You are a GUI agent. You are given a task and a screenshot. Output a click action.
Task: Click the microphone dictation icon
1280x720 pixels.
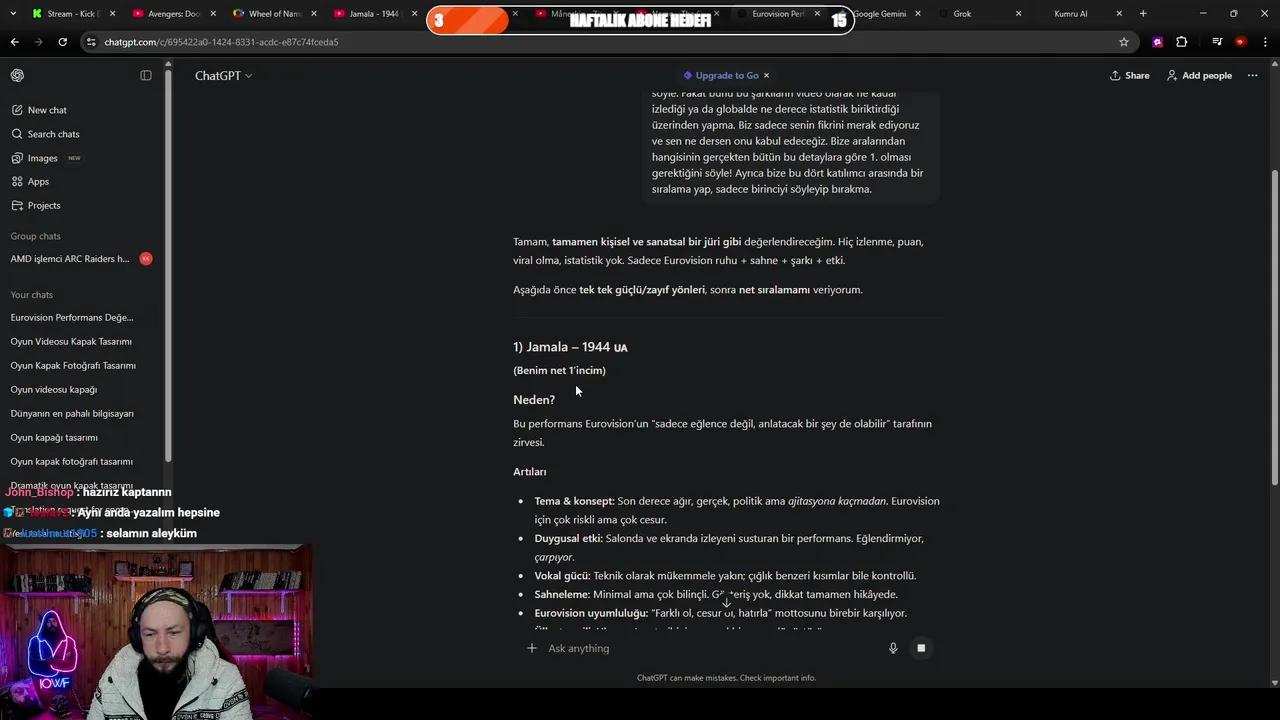tap(893, 648)
